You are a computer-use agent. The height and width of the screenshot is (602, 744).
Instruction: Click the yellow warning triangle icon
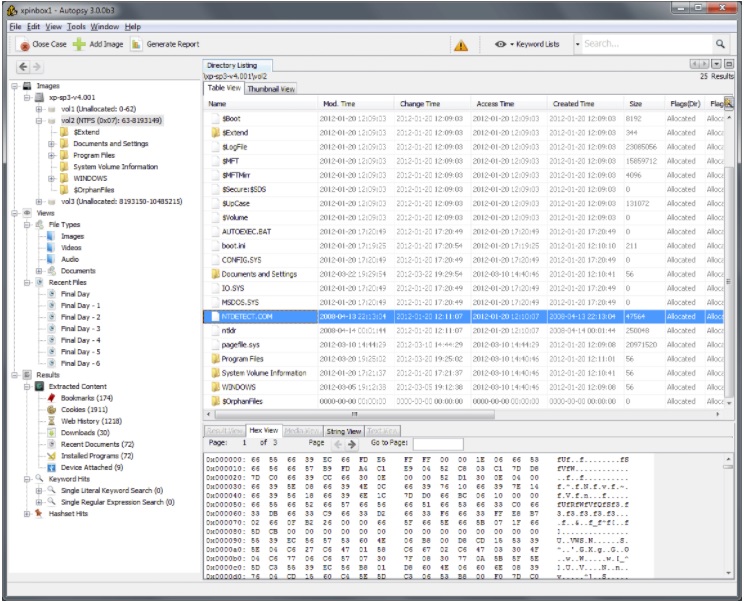coord(460,45)
